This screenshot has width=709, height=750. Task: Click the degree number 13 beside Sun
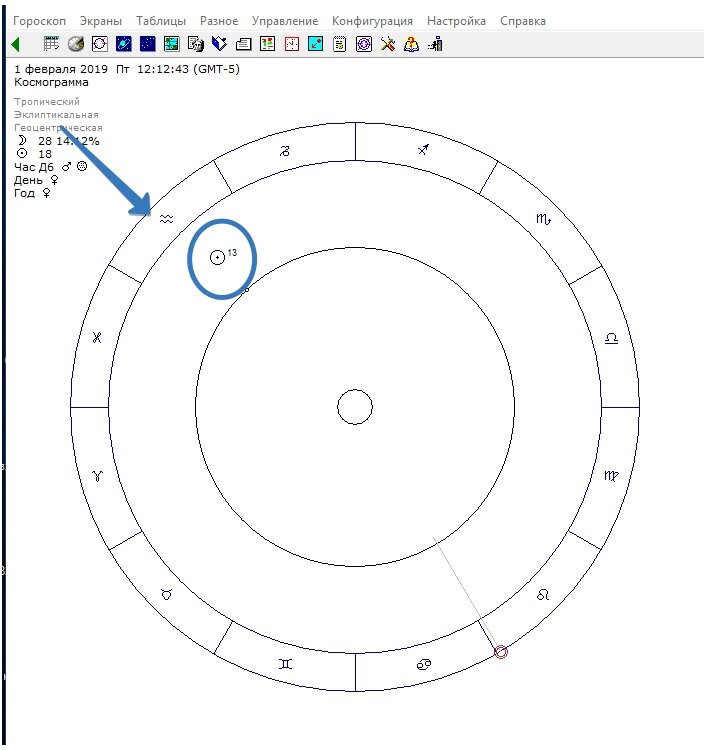click(x=232, y=253)
